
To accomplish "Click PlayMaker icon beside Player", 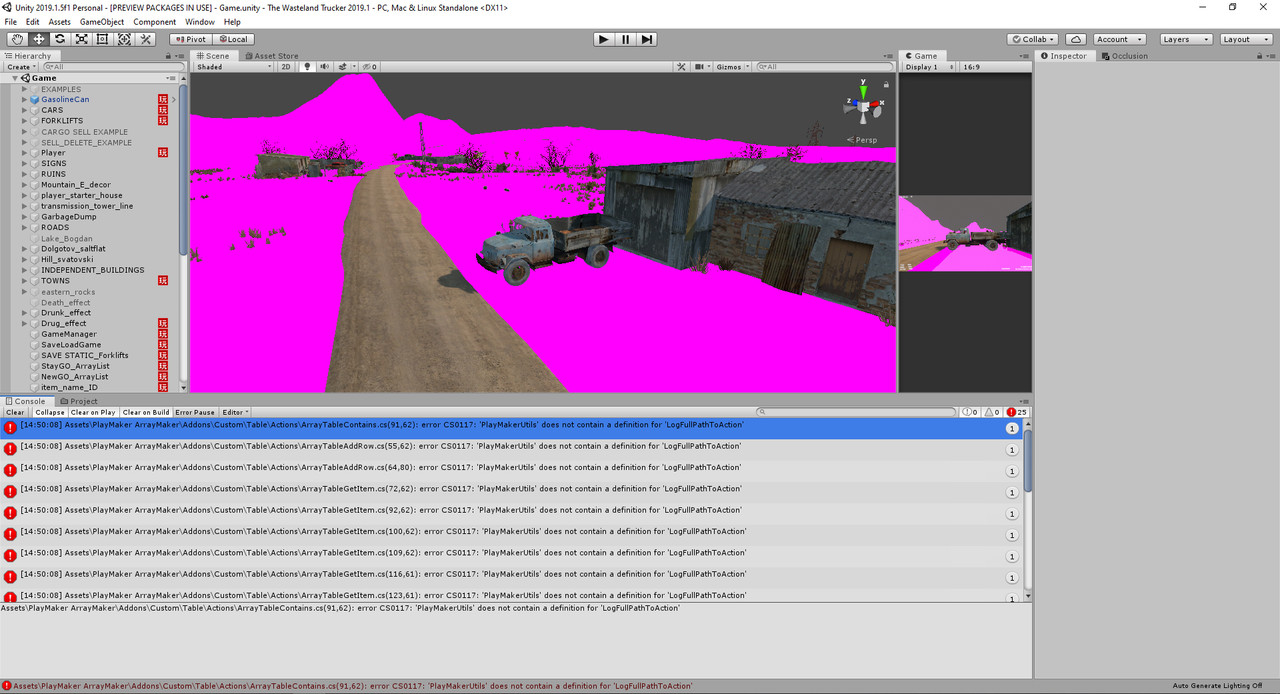I will (163, 153).
